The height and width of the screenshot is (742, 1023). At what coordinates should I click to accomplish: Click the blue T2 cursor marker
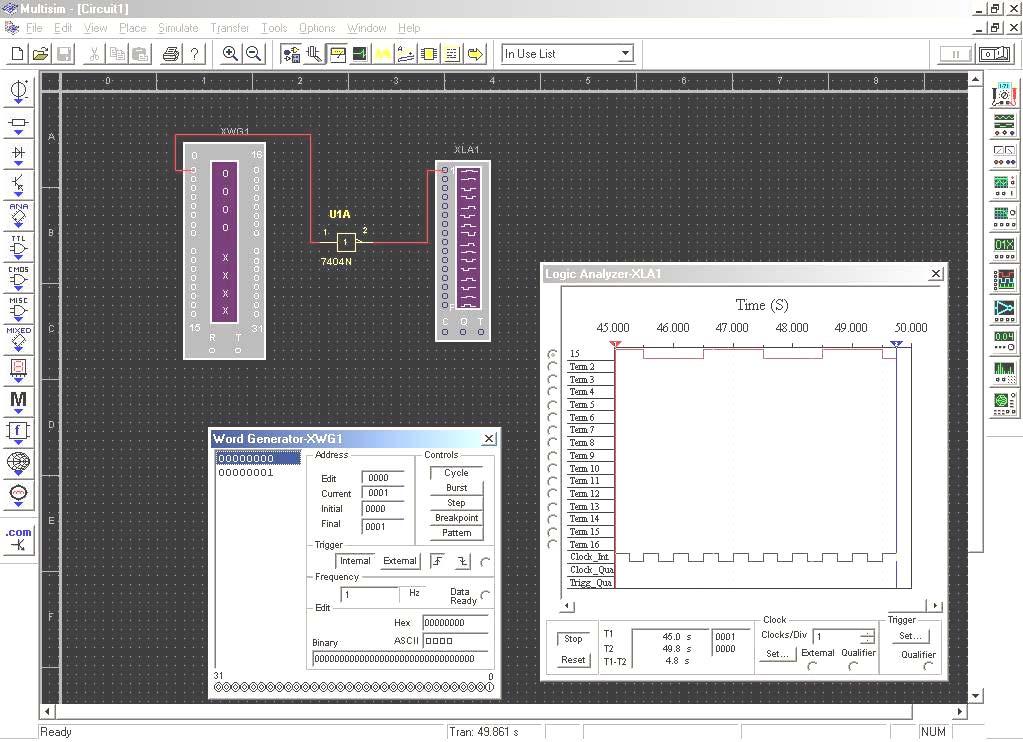tap(896, 343)
